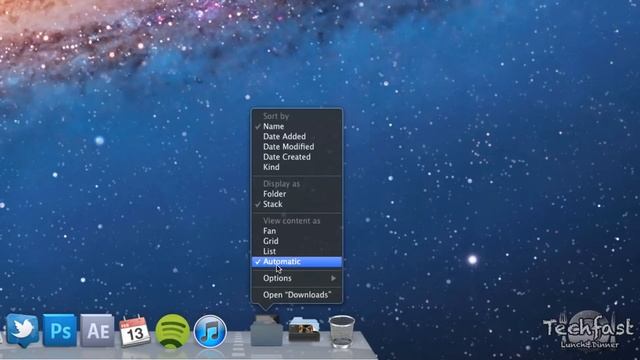Display Downloads as a Folder

coord(297,194)
